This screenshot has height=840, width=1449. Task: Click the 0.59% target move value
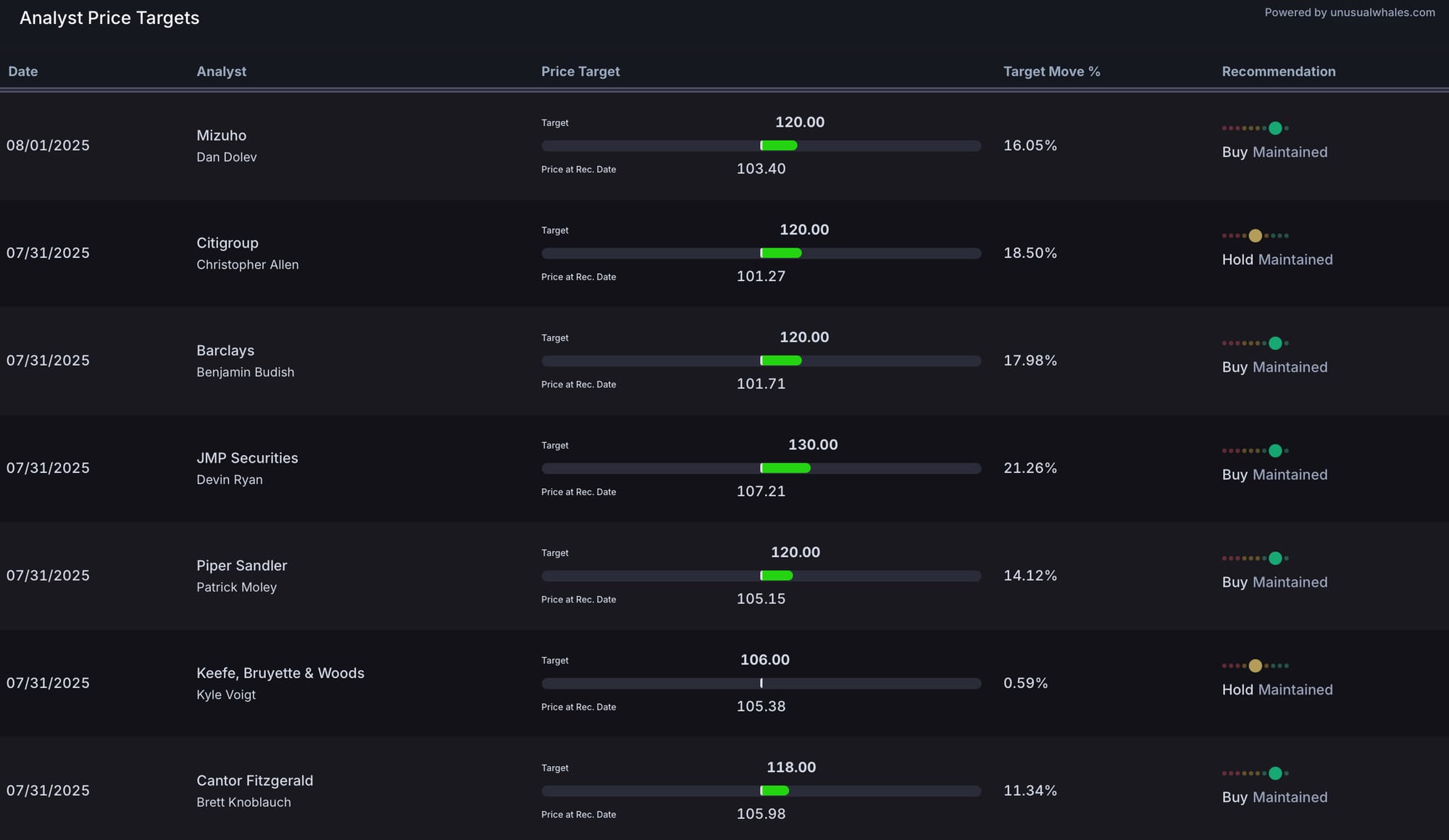click(1026, 684)
